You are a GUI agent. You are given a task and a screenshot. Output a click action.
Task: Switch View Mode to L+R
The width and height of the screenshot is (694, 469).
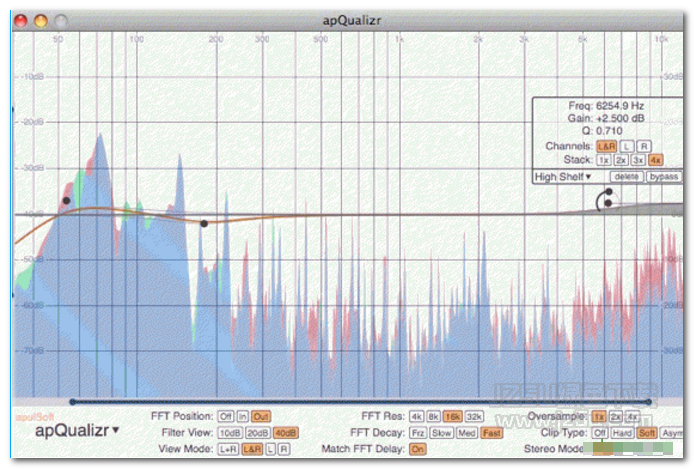pos(228,449)
